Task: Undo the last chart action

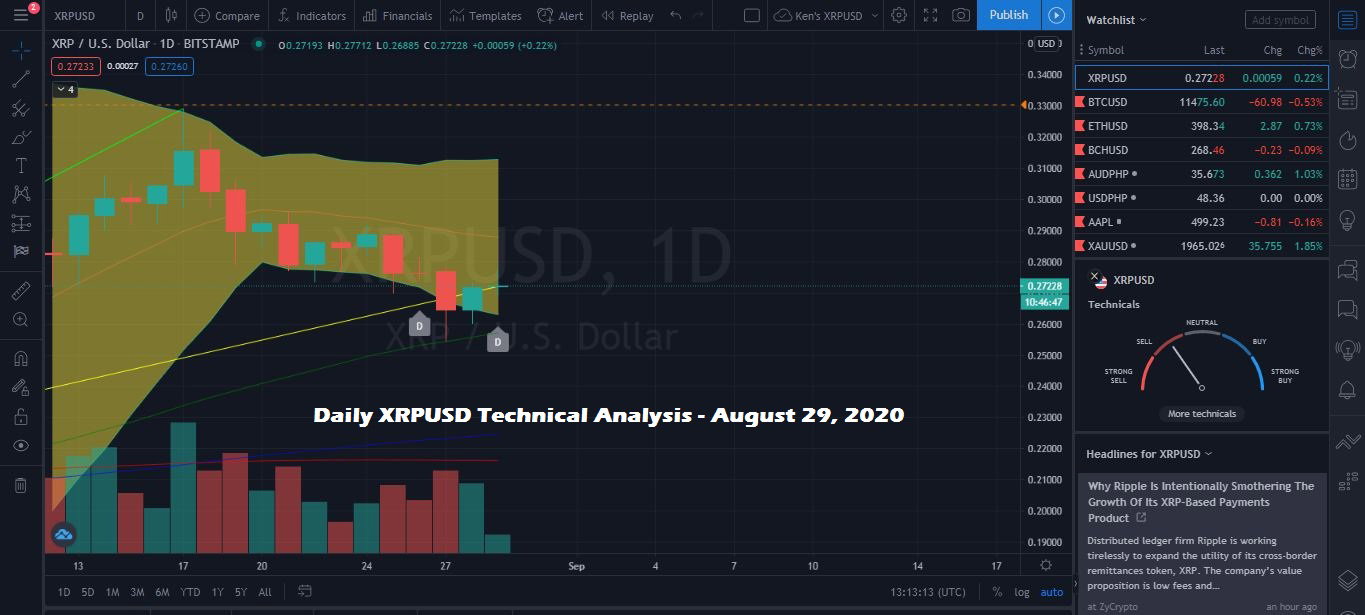Action: tap(676, 15)
